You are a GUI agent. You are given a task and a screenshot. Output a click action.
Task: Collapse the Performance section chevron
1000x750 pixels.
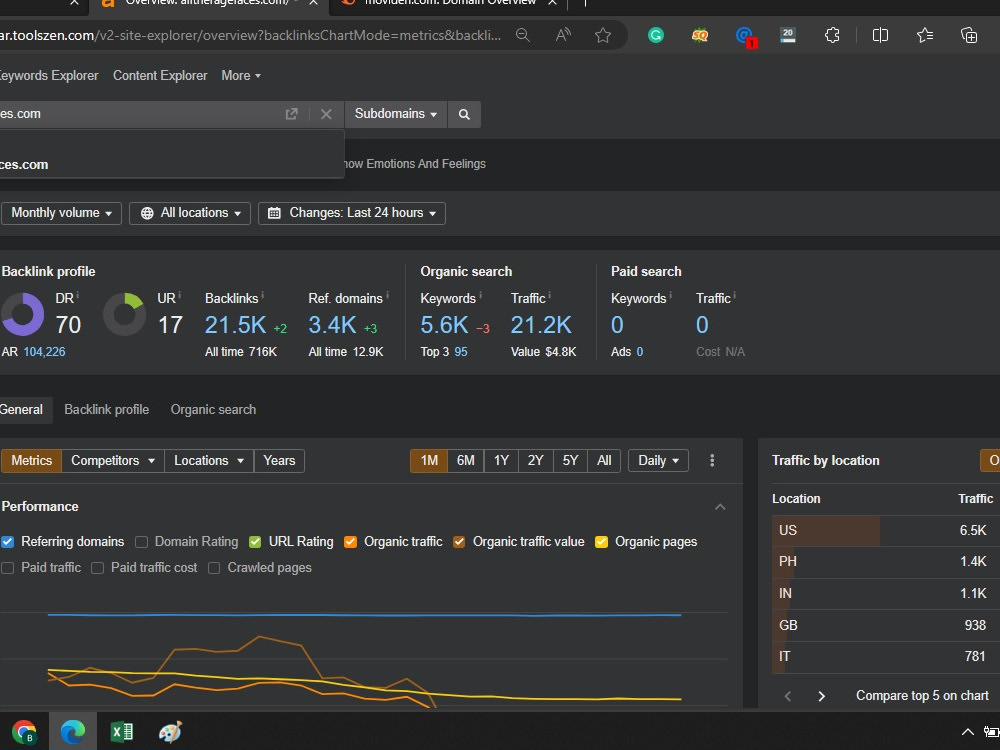[720, 506]
